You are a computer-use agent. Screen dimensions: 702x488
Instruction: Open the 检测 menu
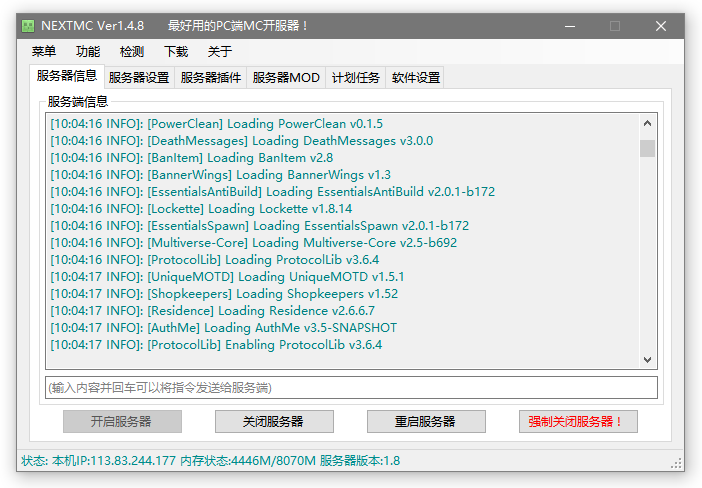pos(132,51)
